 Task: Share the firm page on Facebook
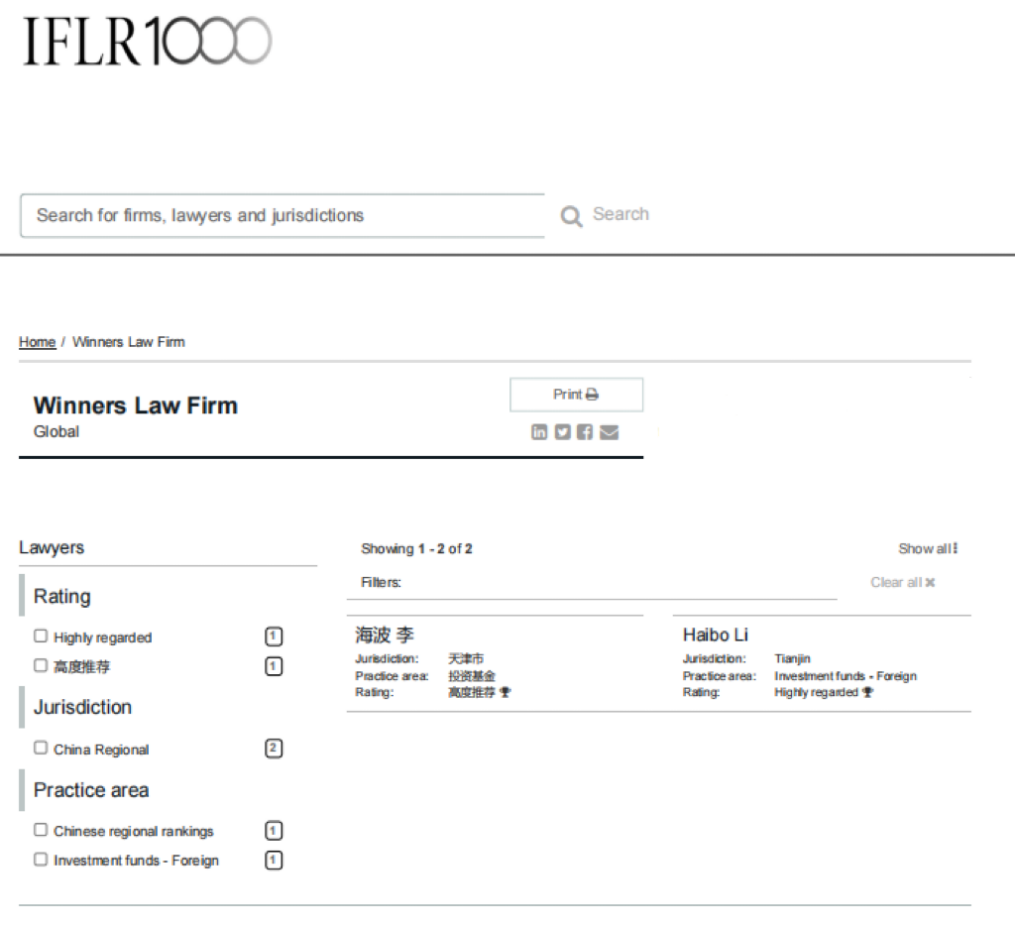[x=585, y=432]
